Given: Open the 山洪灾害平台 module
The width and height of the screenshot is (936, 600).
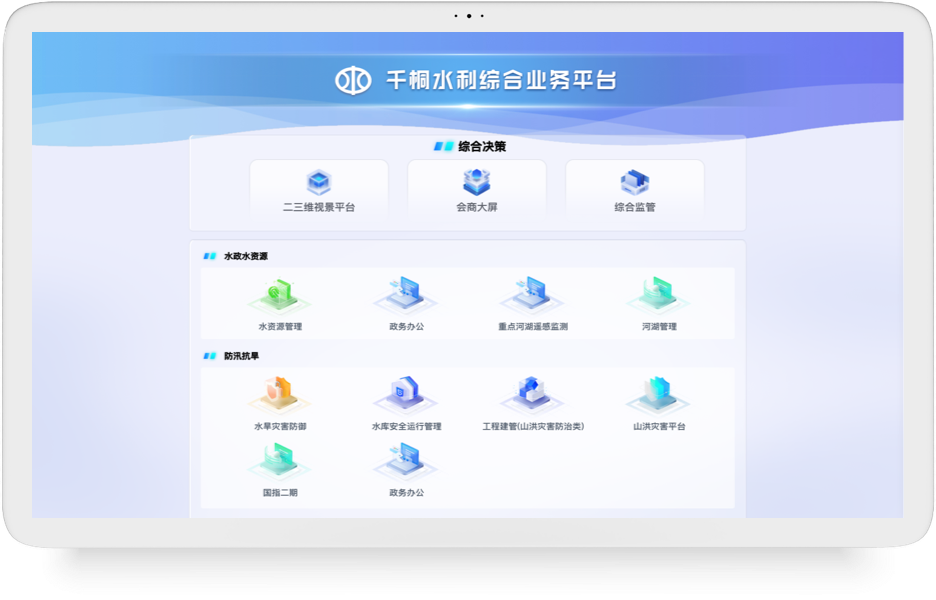Looking at the screenshot, I should [x=659, y=403].
